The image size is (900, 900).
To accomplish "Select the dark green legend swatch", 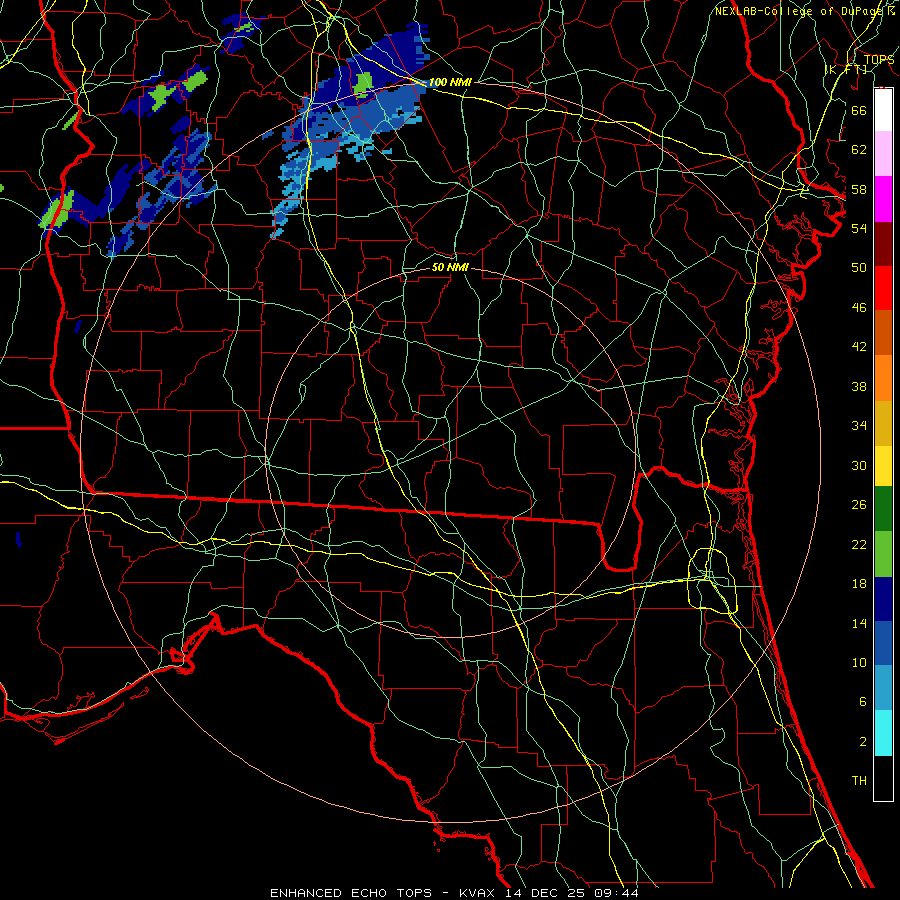I will (883, 509).
